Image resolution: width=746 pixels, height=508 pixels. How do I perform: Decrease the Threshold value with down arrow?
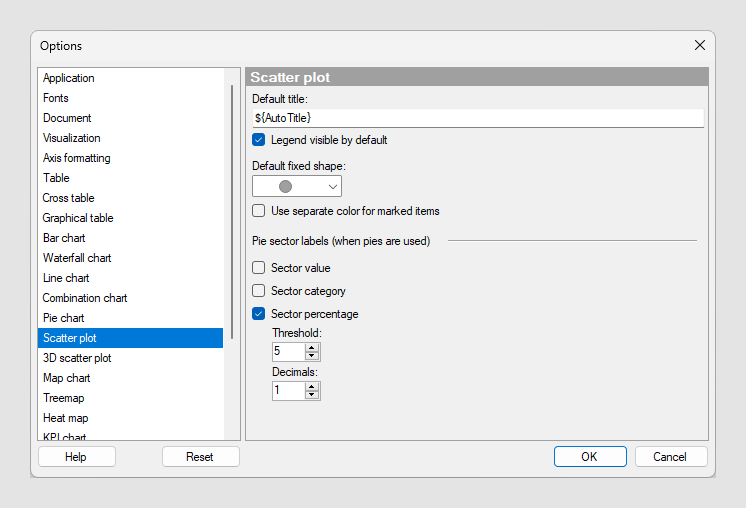312,356
